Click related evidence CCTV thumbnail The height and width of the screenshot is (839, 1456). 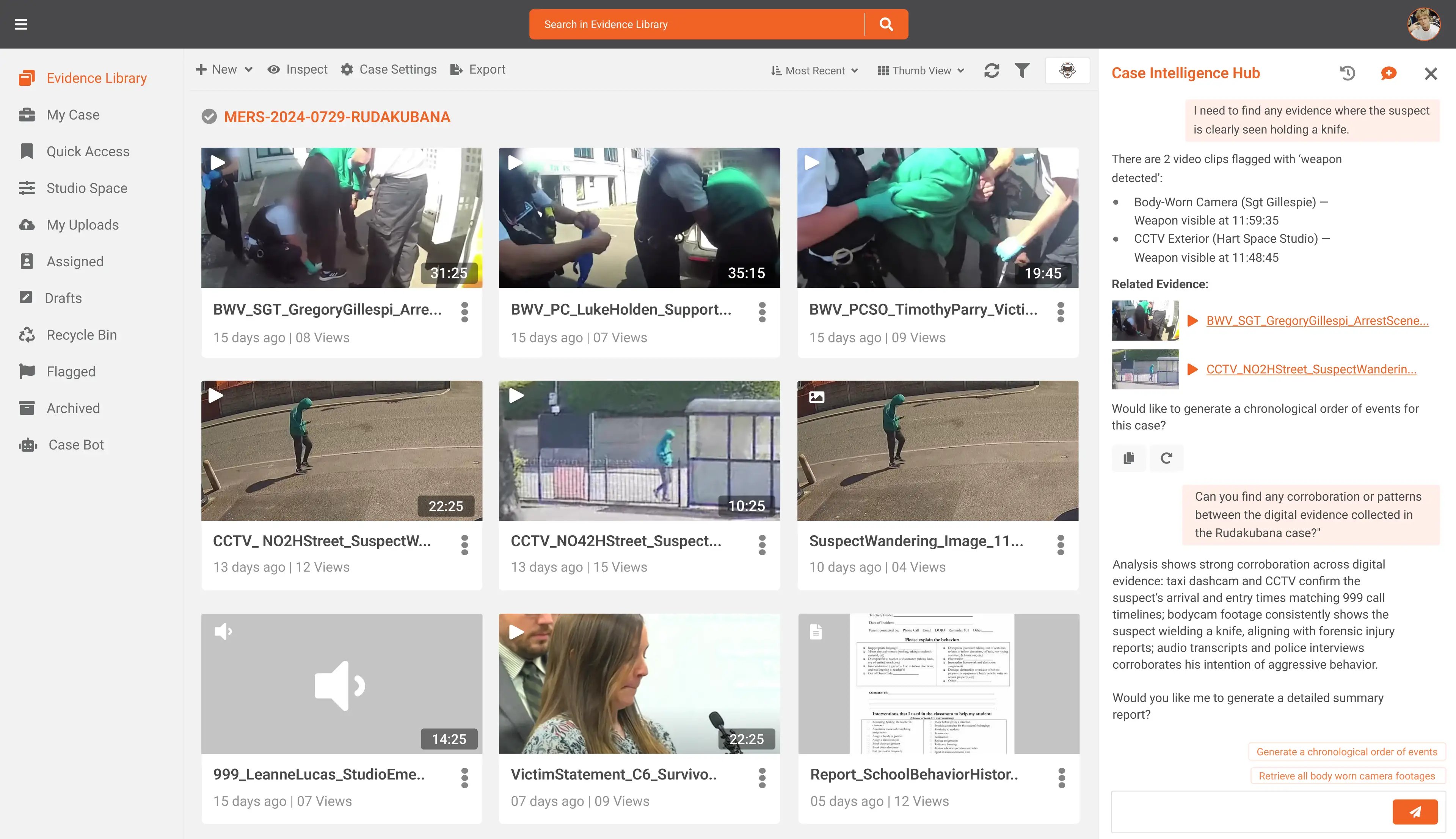point(1145,369)
